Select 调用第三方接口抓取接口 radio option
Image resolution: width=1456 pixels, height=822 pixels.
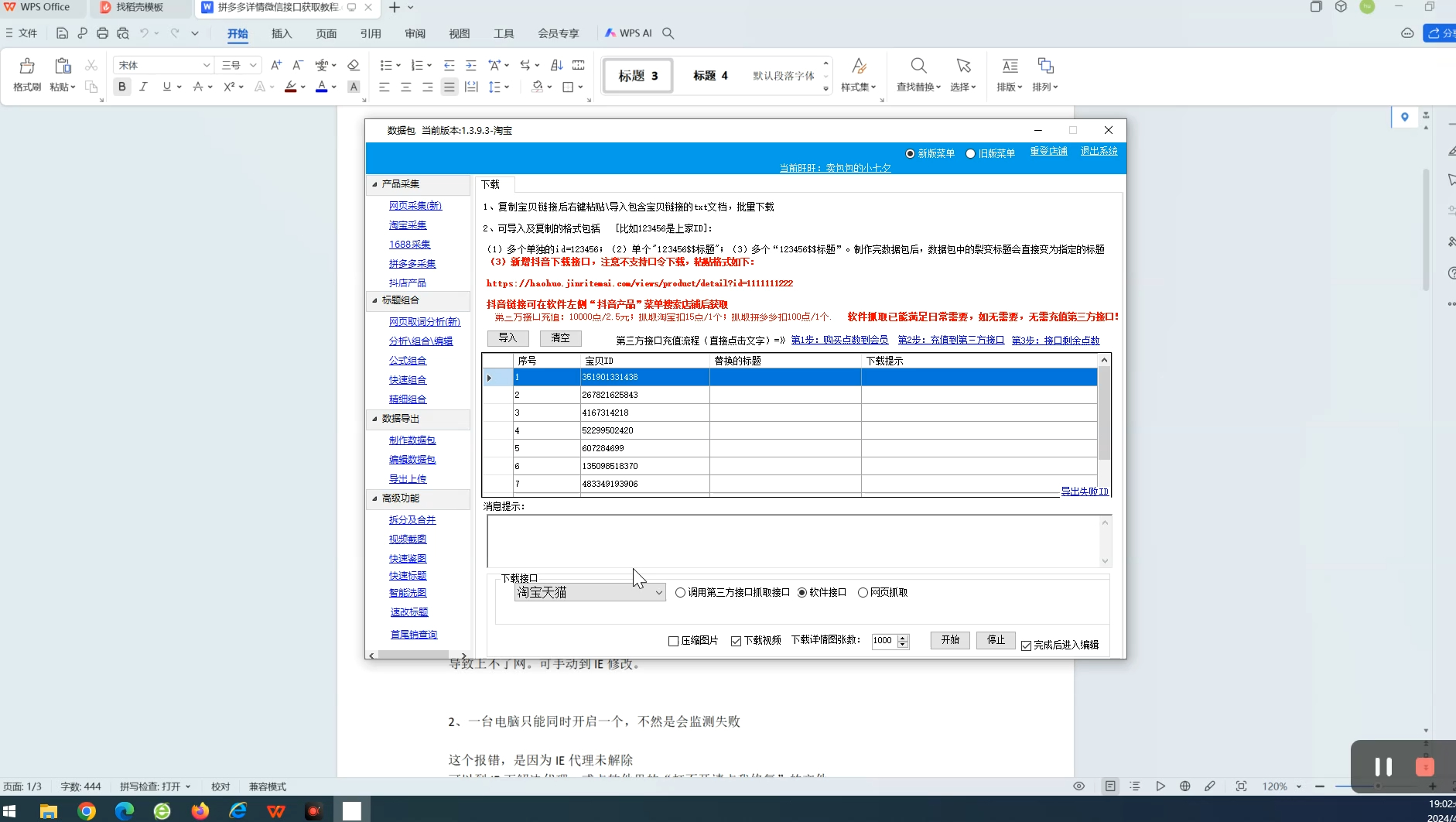coord(680,592)
